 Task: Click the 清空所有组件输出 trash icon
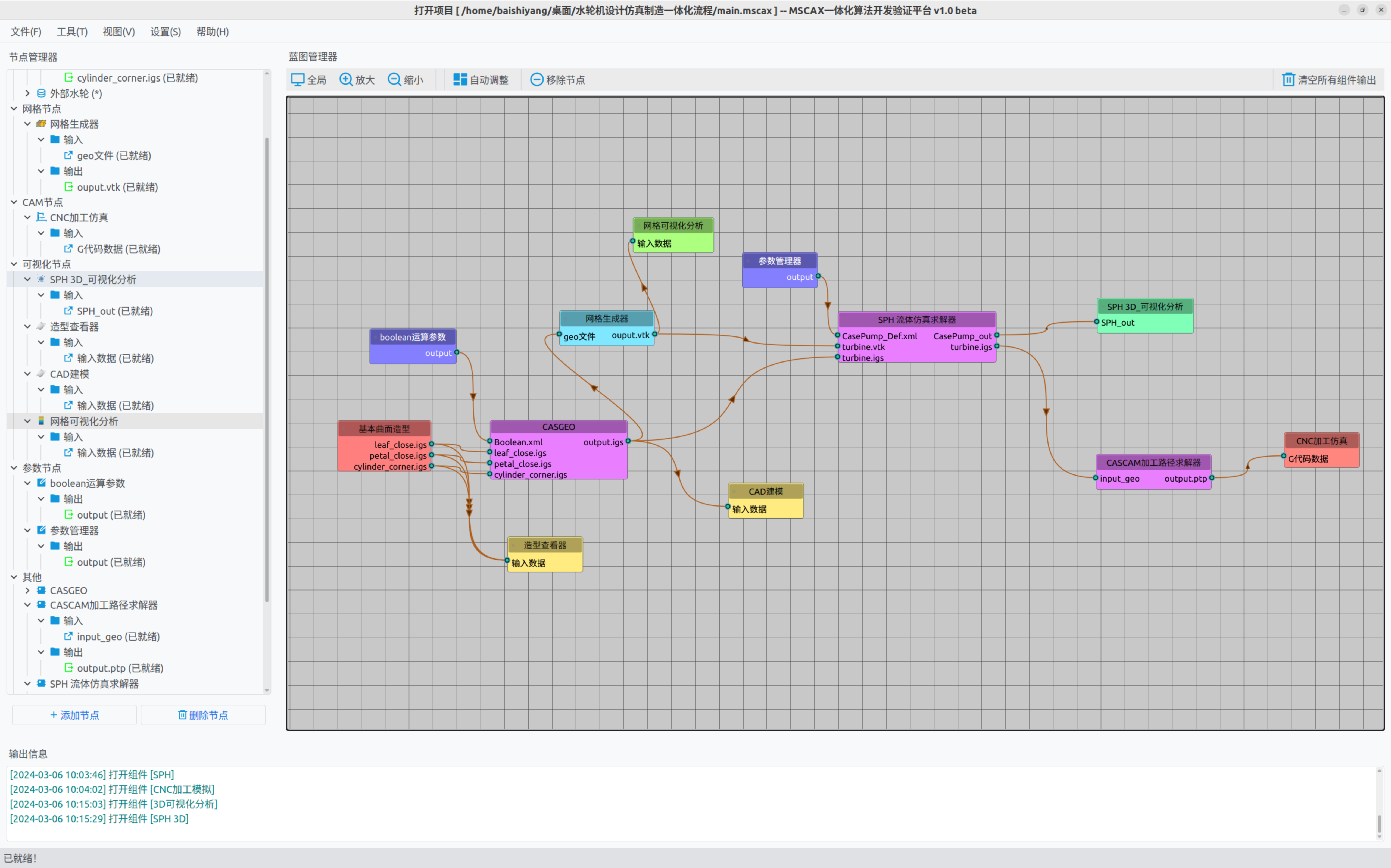pos(1288,80)
